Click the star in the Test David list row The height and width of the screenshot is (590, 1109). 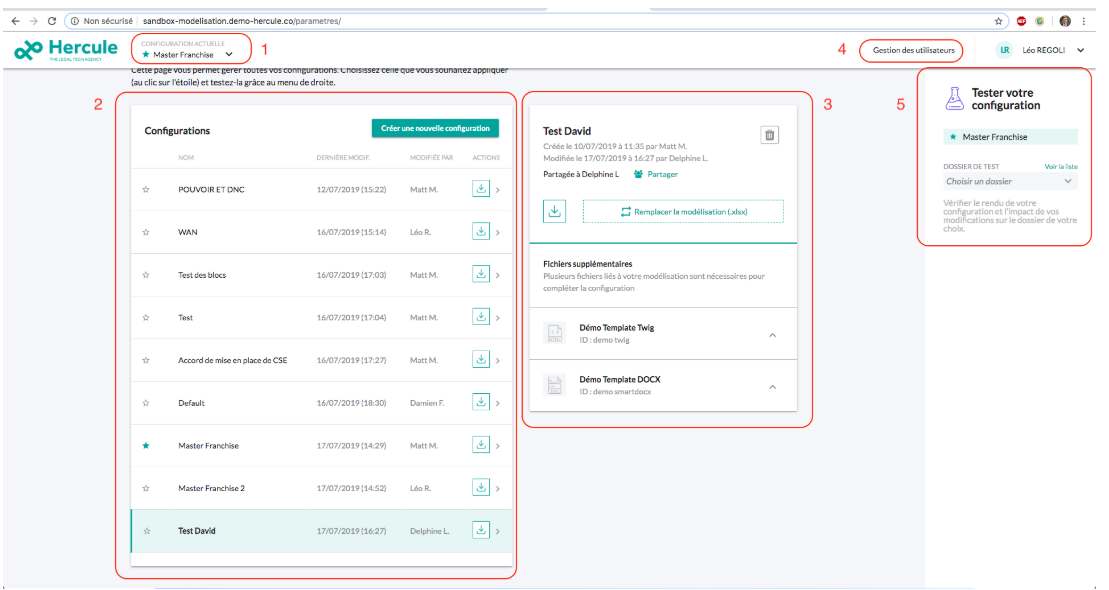coord(146,531)
